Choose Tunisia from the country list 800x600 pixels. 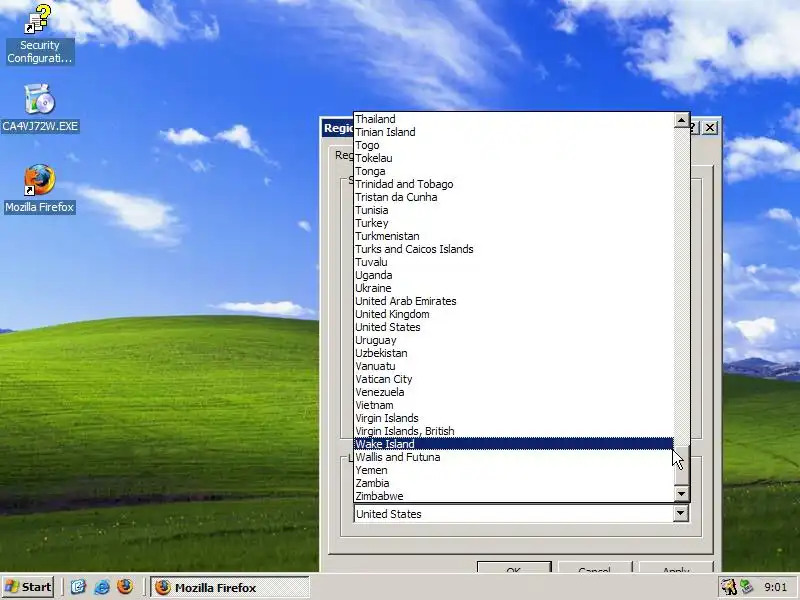pos(514,210)
